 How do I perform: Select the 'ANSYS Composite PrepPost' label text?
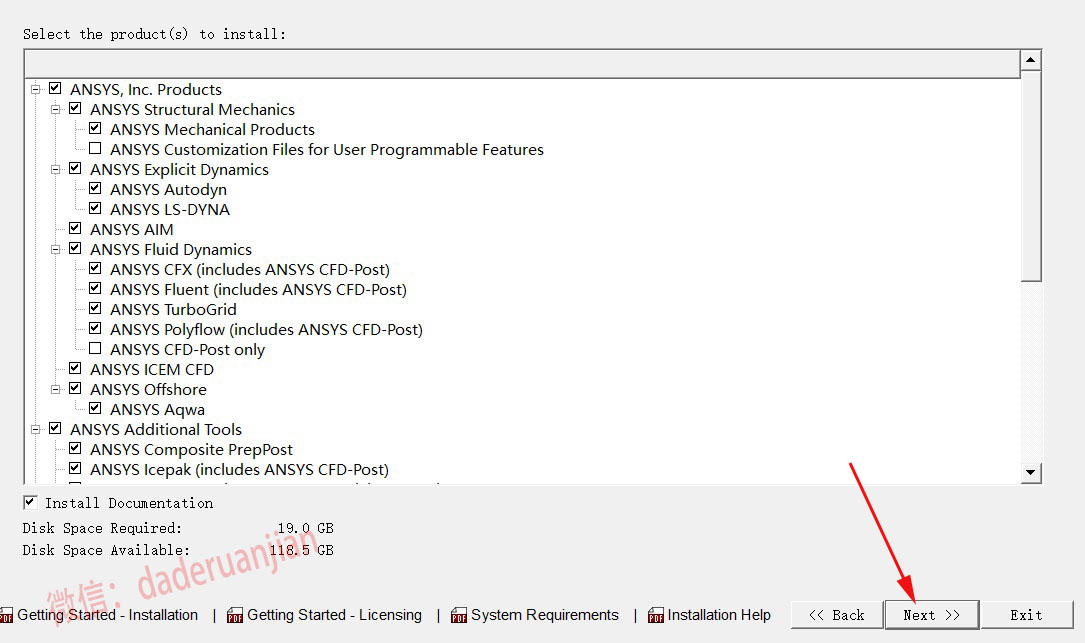pos(191,450)
